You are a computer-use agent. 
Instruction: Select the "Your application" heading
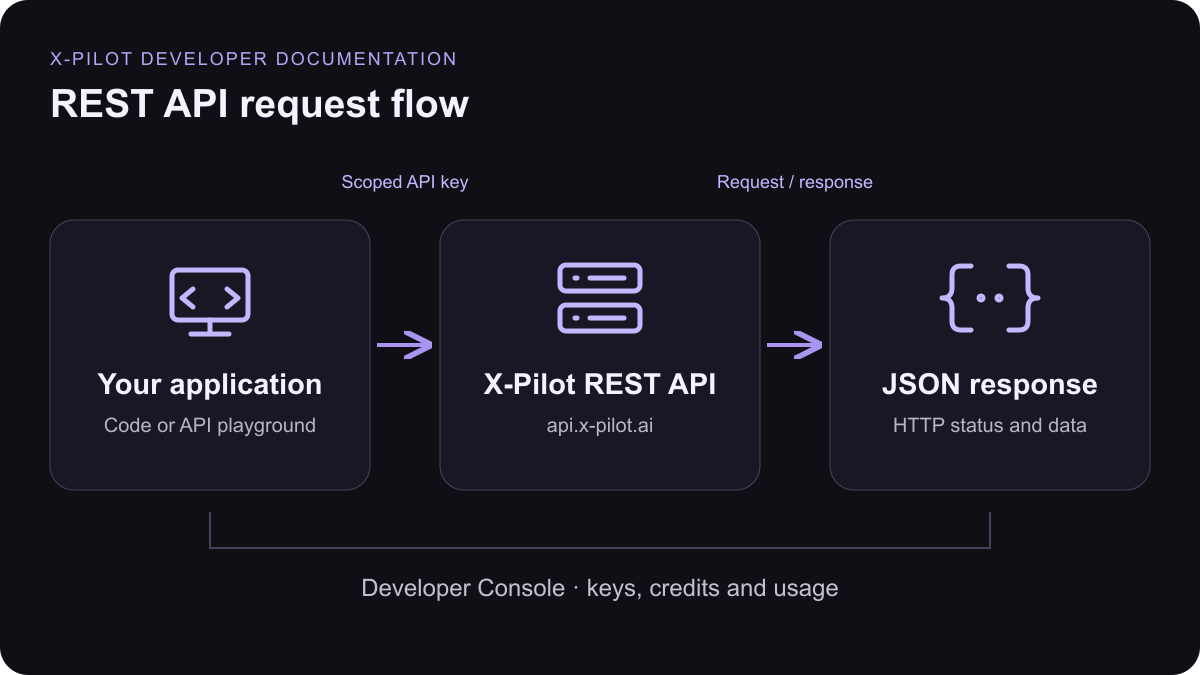tap(210, 385)
